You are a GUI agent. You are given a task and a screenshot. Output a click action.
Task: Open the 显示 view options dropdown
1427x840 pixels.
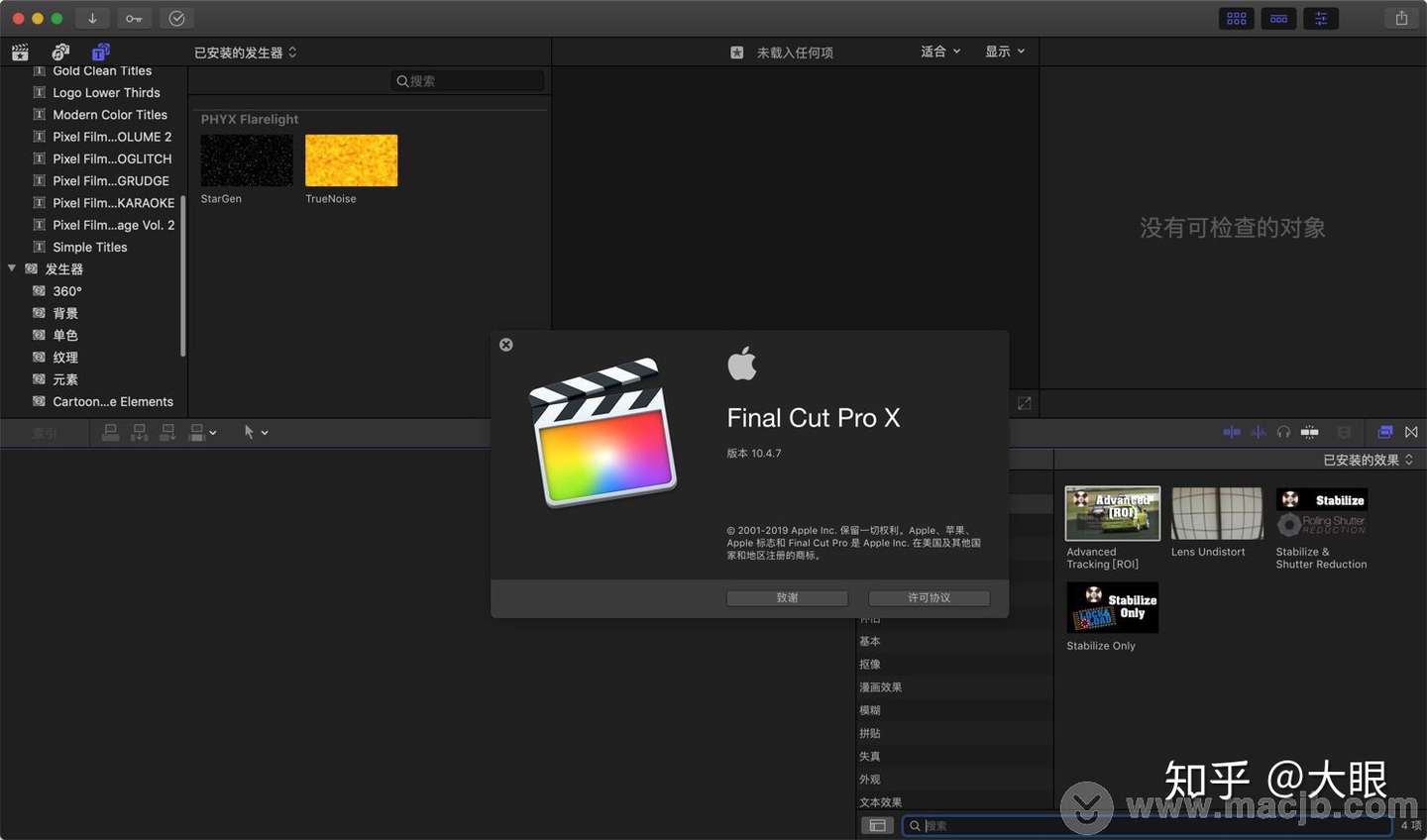1005,52
